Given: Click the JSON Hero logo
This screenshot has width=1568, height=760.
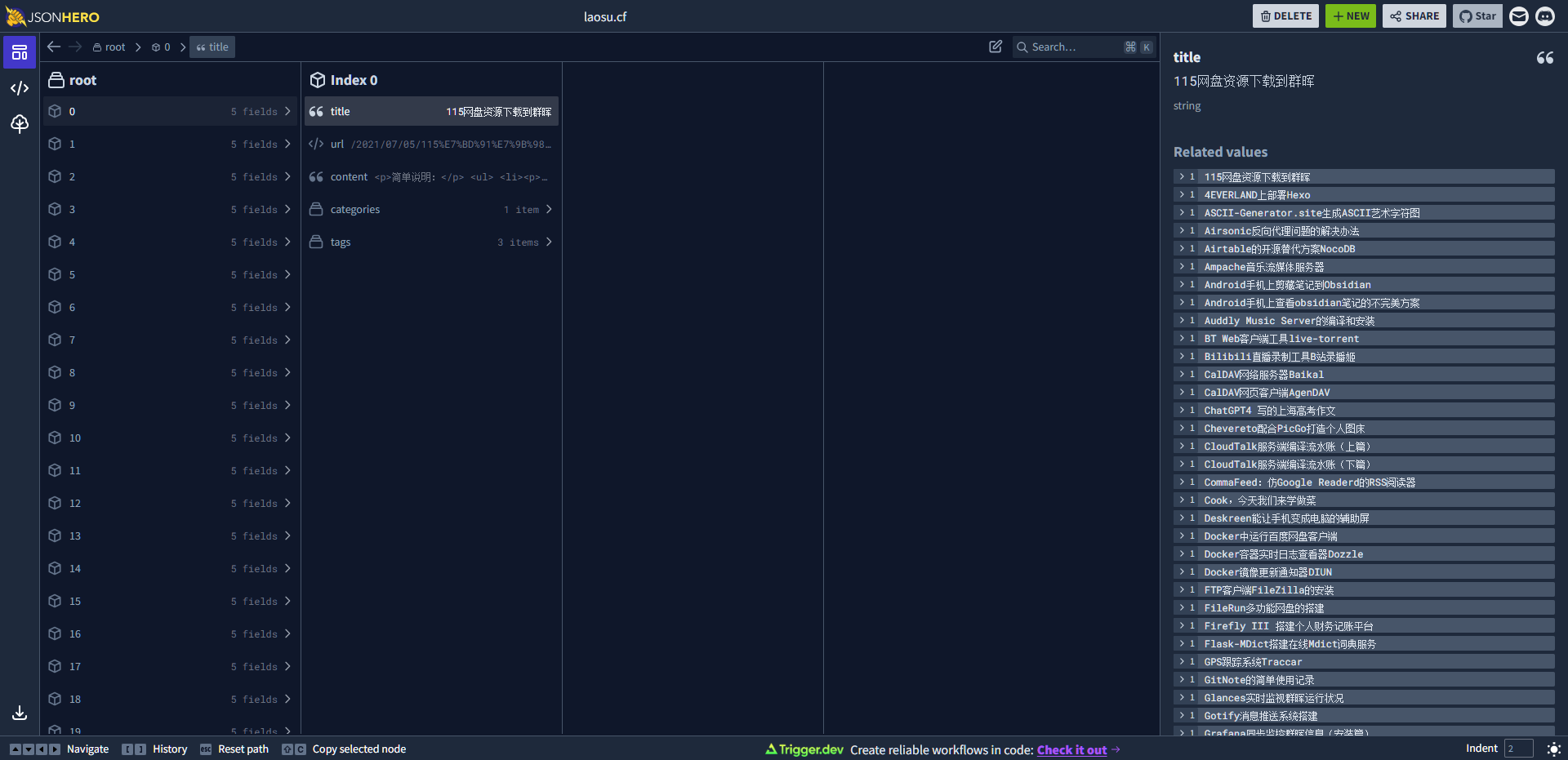Looking at the screenshot, I should (52, 16).
